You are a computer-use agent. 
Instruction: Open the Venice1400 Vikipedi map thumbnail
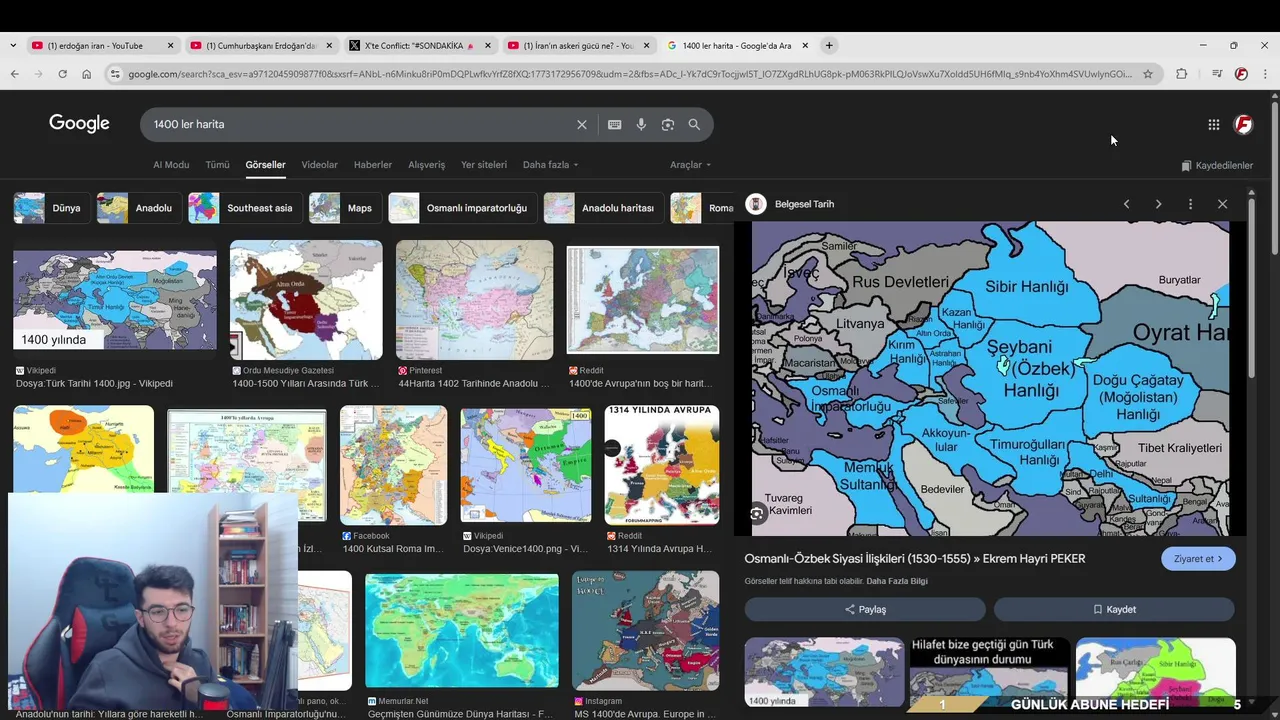tap(526, 465)
